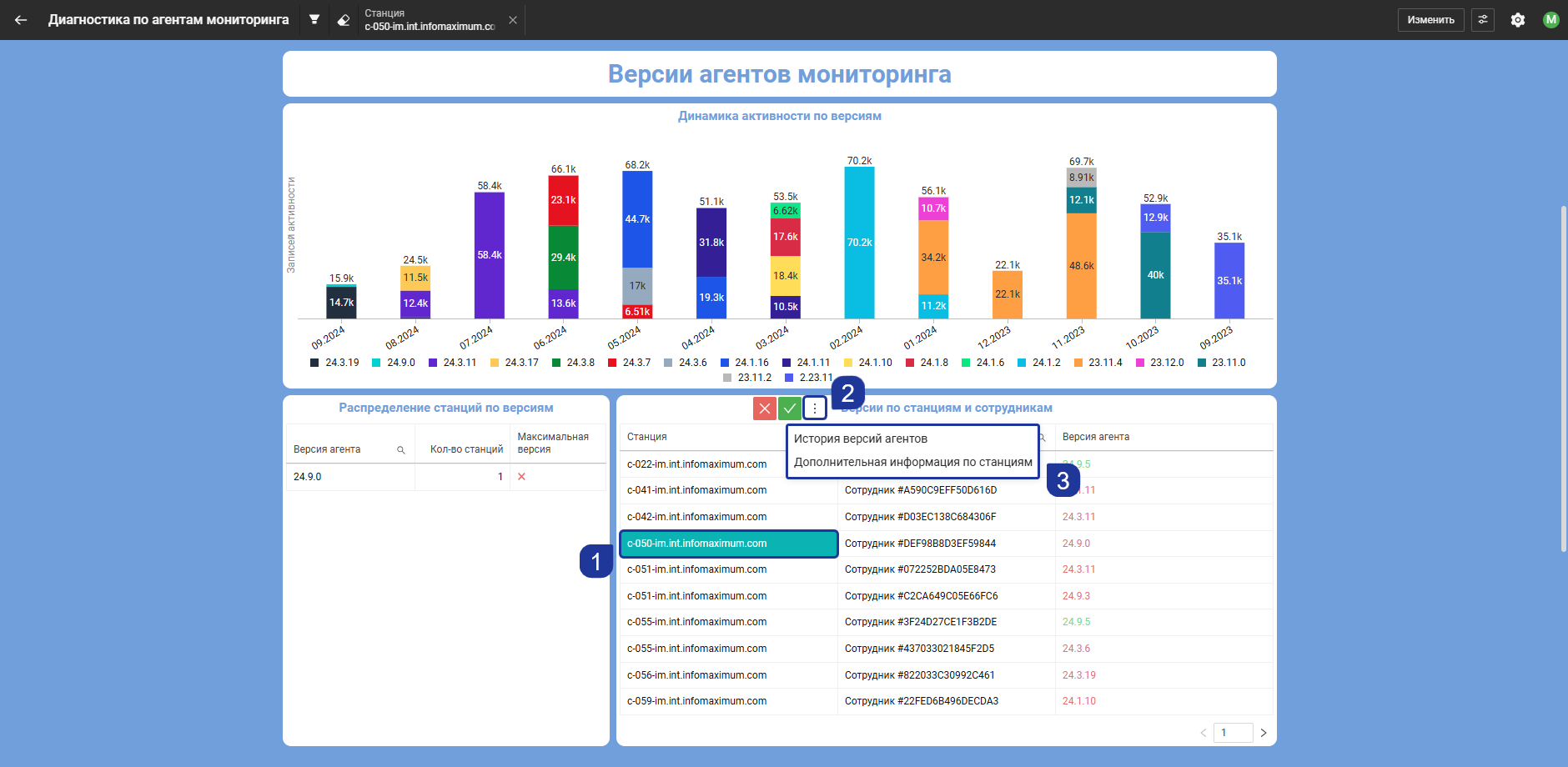Toggle legend item 24.3.6
The width and height of the screenshot is (1568, 767).
[685, 363]
